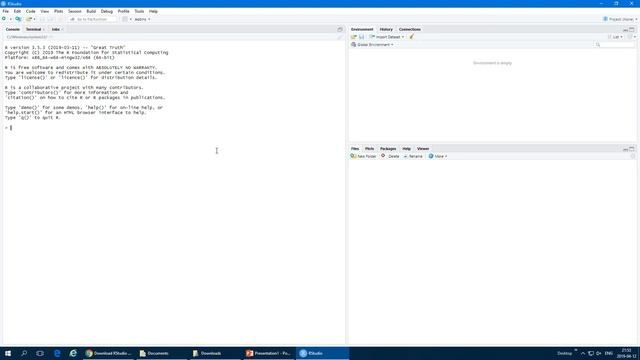Open the Build menu
Image resolution: width=640 pixels, height=360 pixels.
click(91, 11)
